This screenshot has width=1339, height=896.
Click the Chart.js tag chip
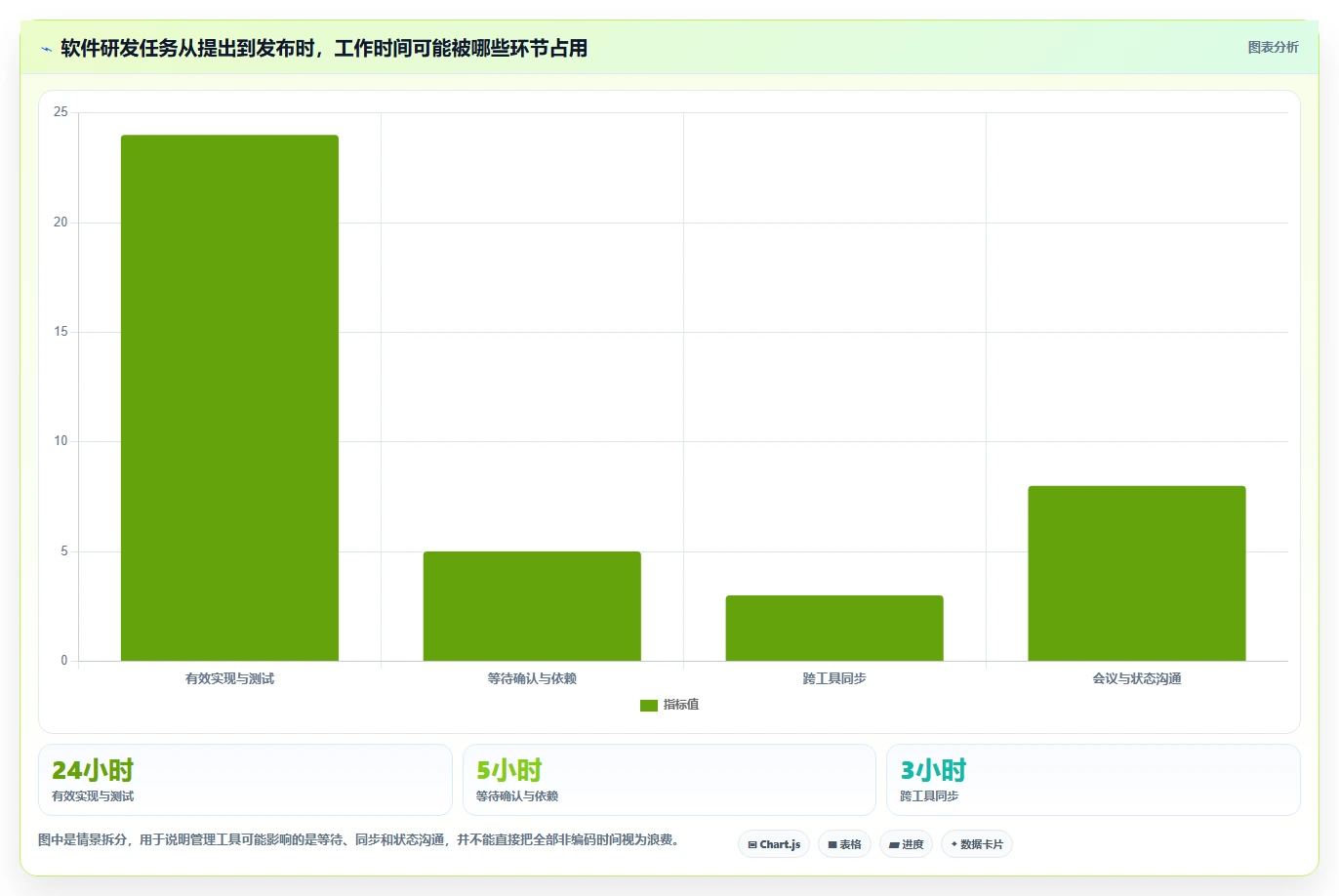click(x=774, y=844)
